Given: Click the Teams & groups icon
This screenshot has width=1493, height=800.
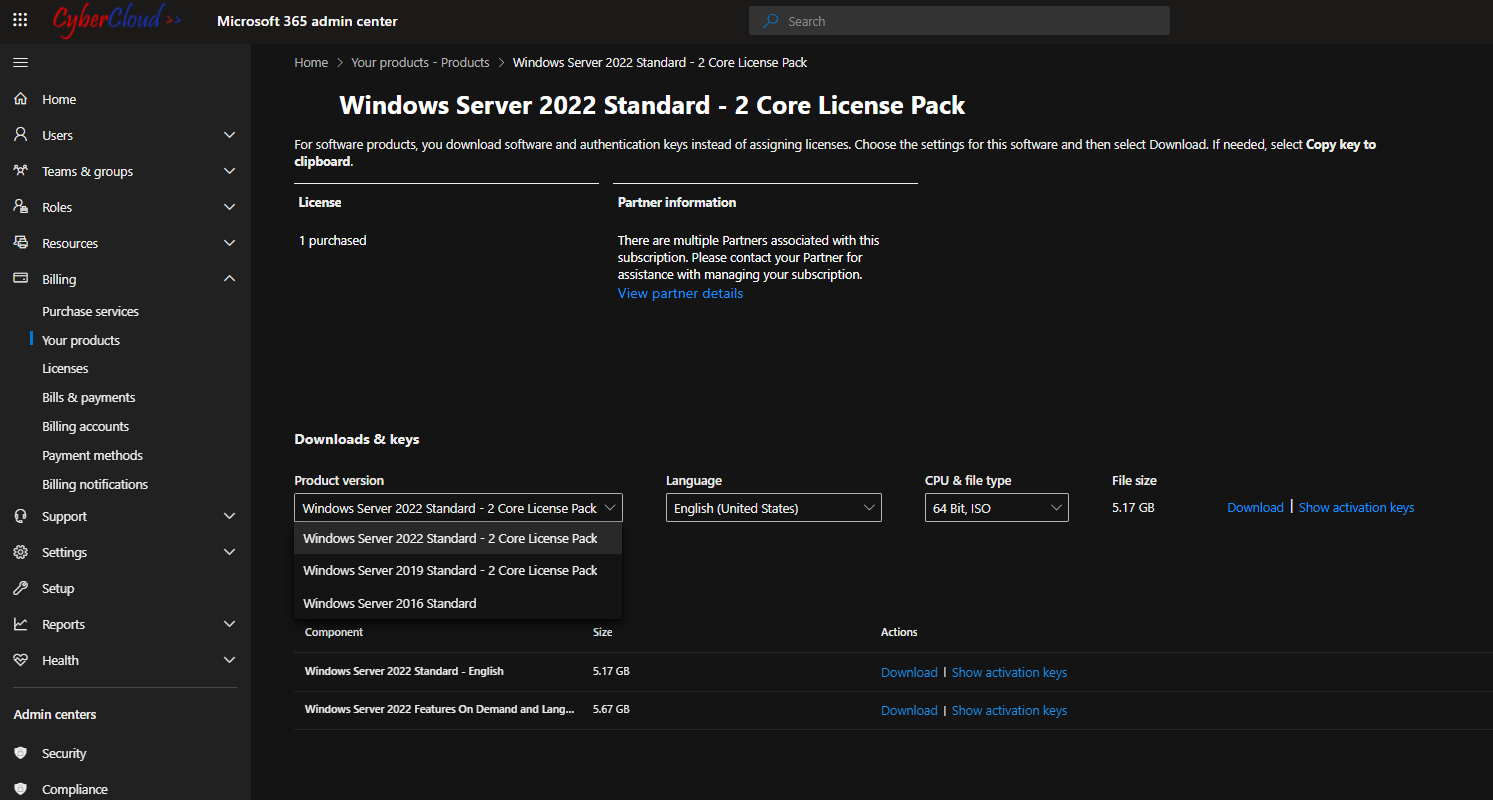Looking at the screenshot, I should (x=20, y=171).
